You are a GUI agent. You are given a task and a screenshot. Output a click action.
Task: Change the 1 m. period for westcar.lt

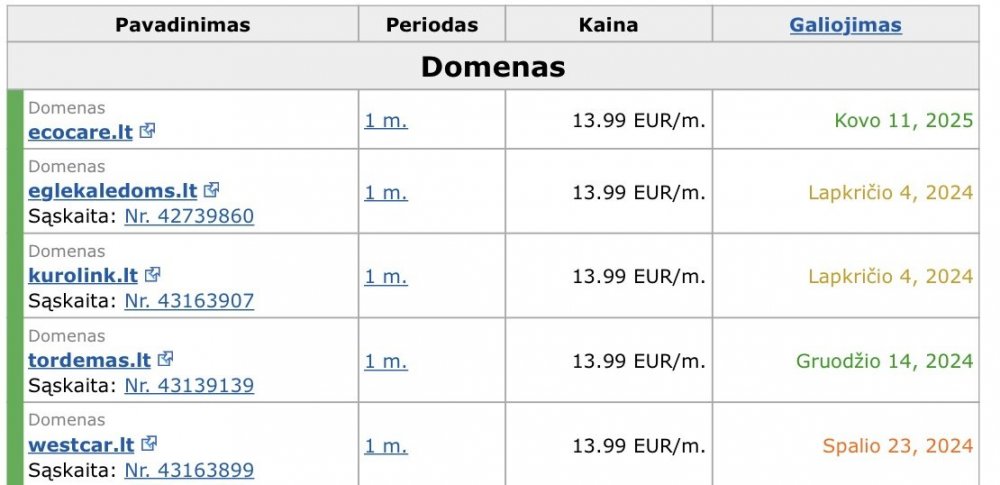click(386, 445)
